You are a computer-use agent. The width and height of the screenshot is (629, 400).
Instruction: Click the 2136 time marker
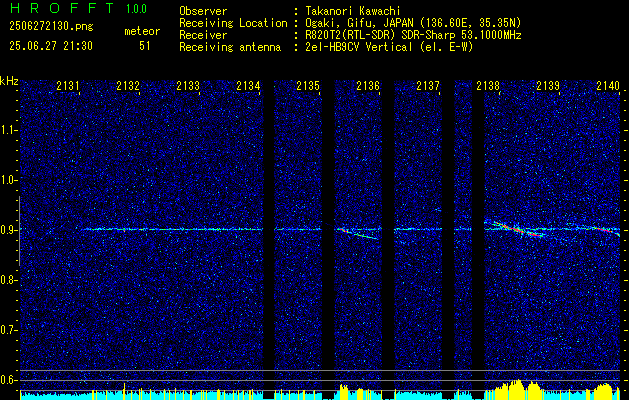point(368,85)
